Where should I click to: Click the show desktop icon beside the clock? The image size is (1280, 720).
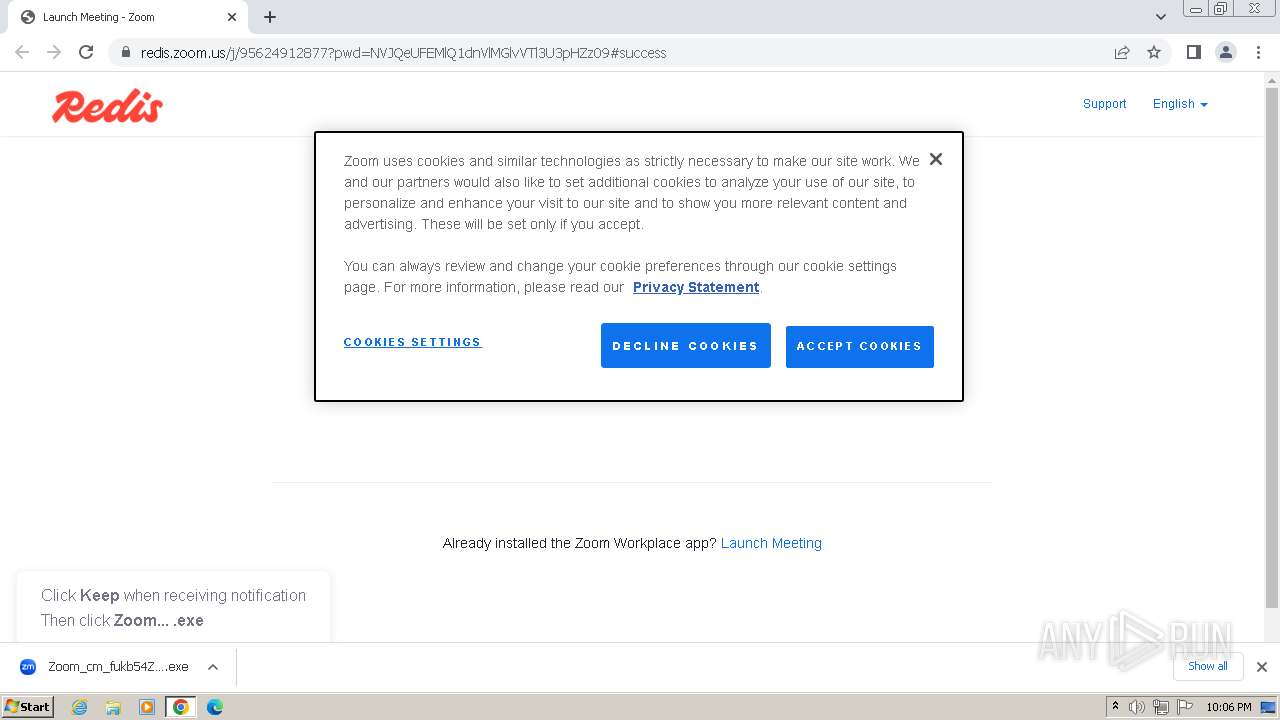coord(1268,707)
